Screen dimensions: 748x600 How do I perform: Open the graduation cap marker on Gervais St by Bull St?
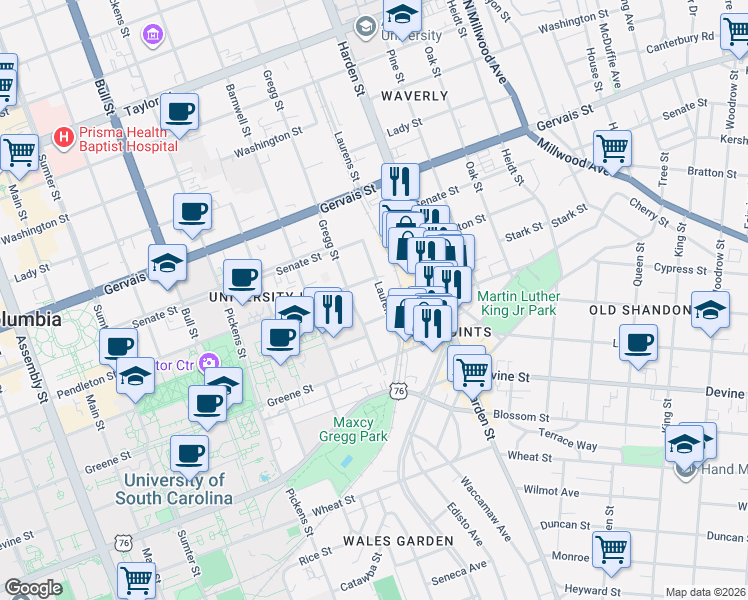point(167,266)
